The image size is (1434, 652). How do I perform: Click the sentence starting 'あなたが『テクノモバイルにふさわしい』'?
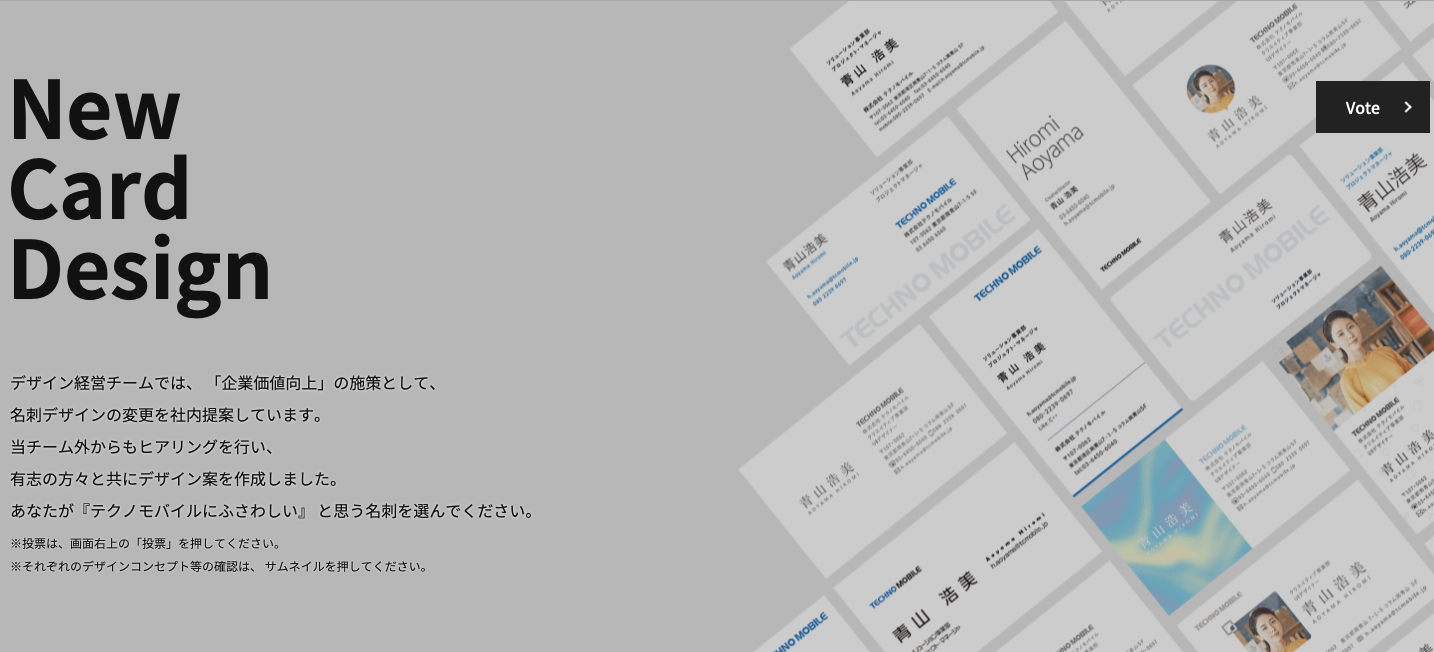click(274, 511)
